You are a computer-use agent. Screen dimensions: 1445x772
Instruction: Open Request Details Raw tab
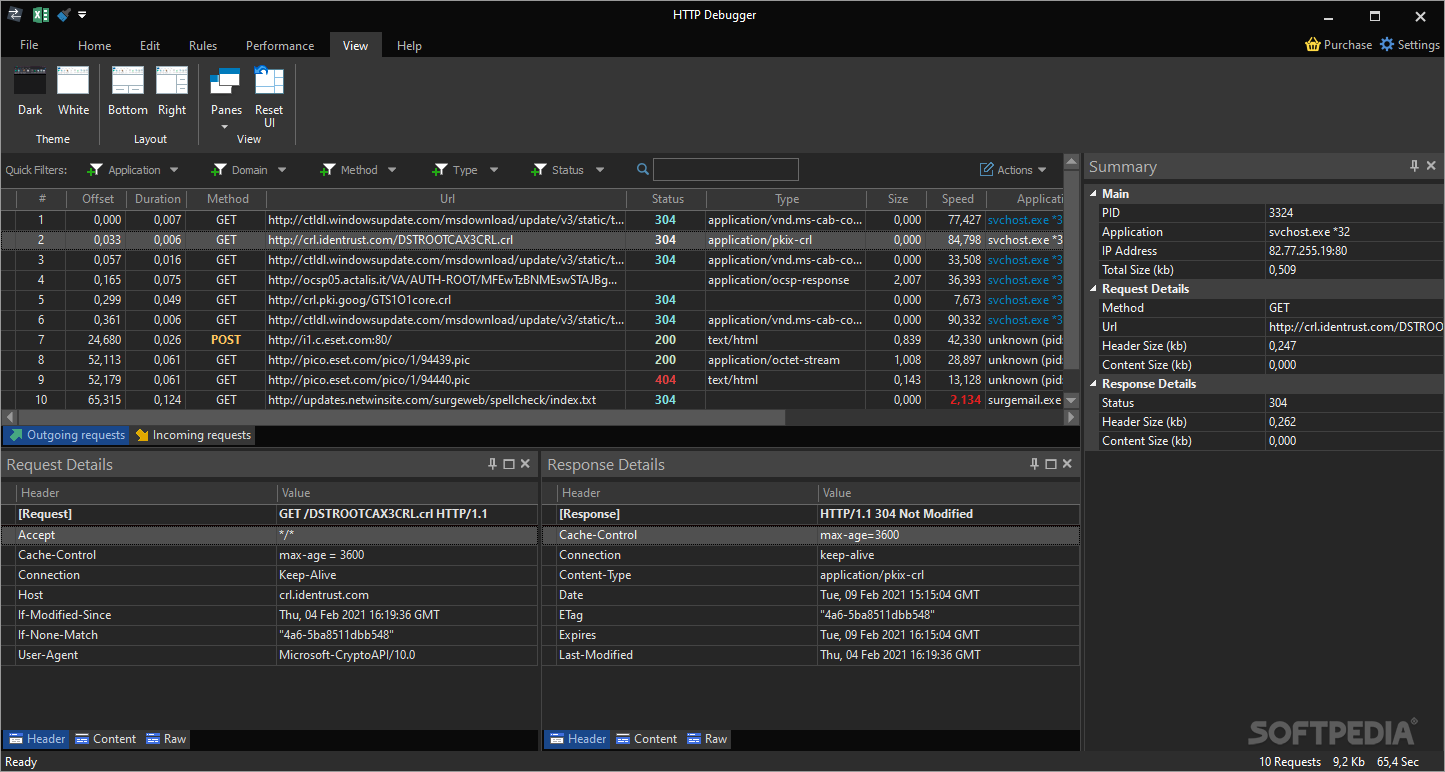click(166, 739)
